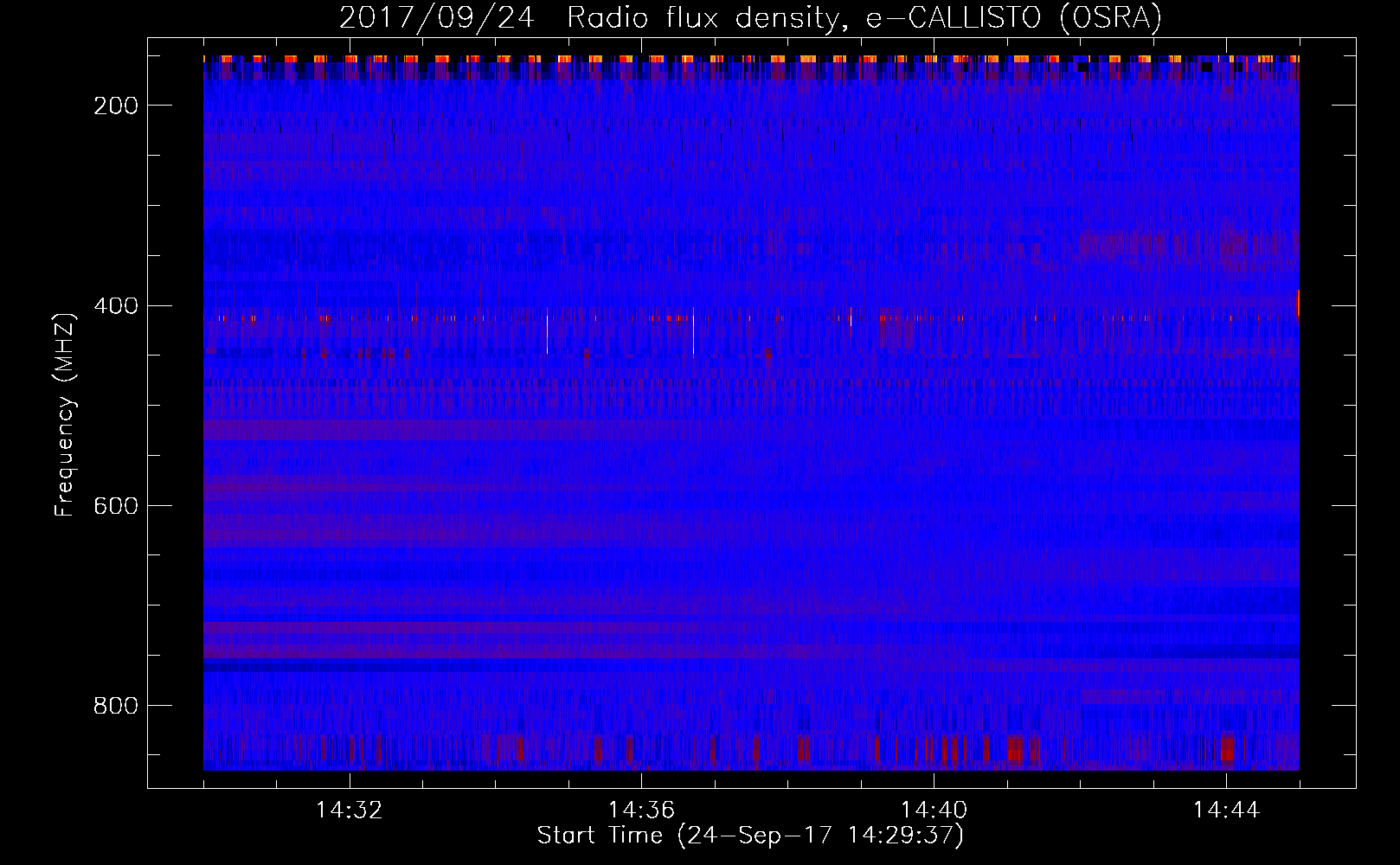This screenshot has width=1400, height=865.
Task: Click the 14:32 time tick label
Action: tap(350, 811)
